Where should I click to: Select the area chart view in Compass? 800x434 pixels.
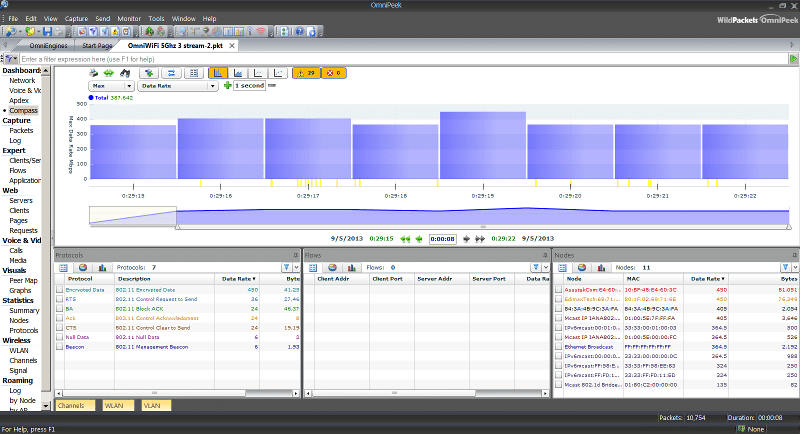click(238, 73)
